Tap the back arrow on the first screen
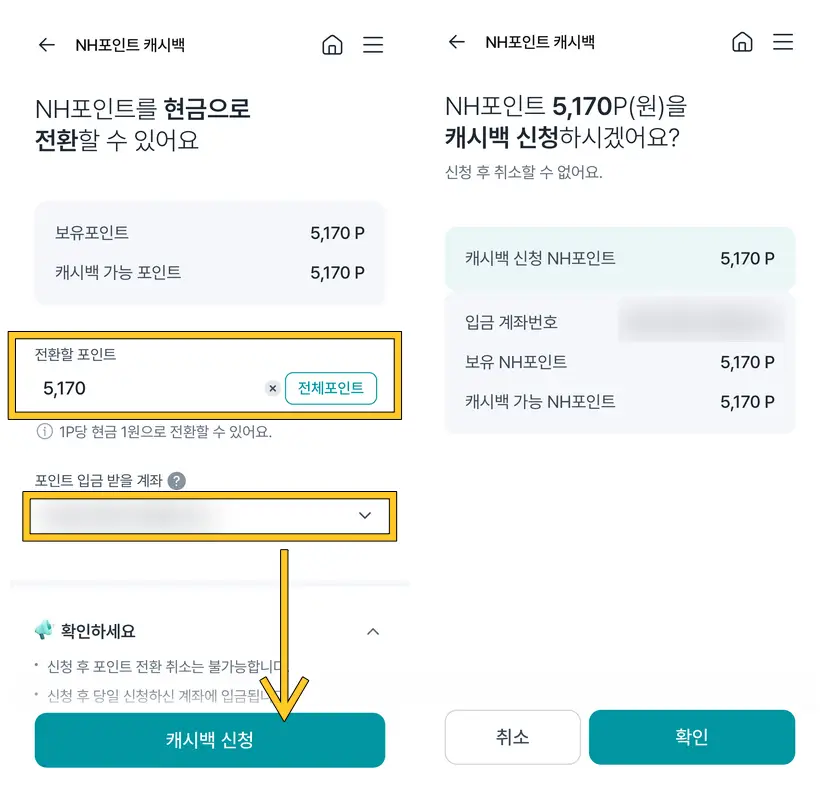The width and height of the screenshot is (830, 791). 48,44
